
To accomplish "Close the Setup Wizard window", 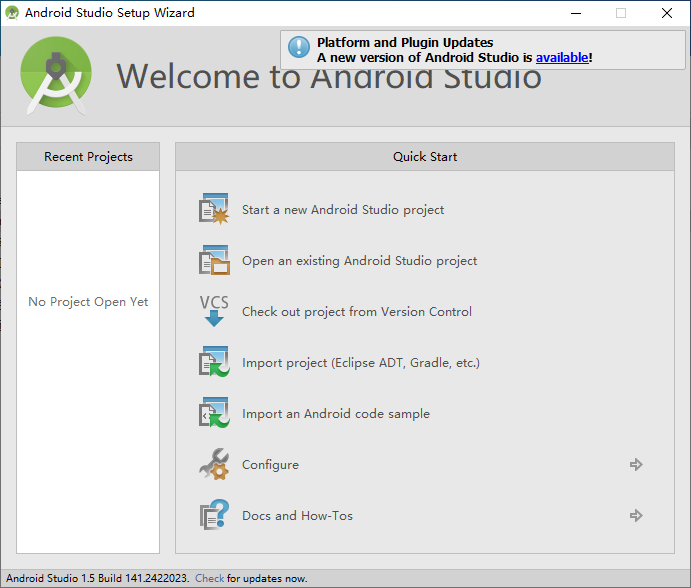I will [x=667, y=13].
